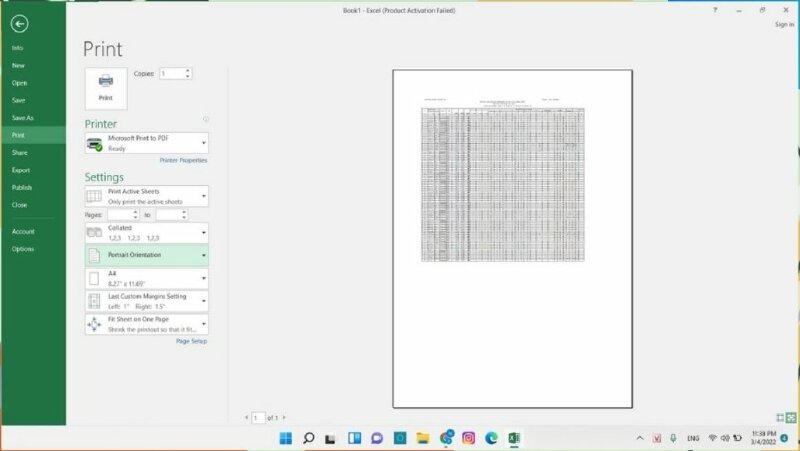Open the Chat app on taskbar
The height and width of the screenshot is (451, 800).
tap(377, 438)
